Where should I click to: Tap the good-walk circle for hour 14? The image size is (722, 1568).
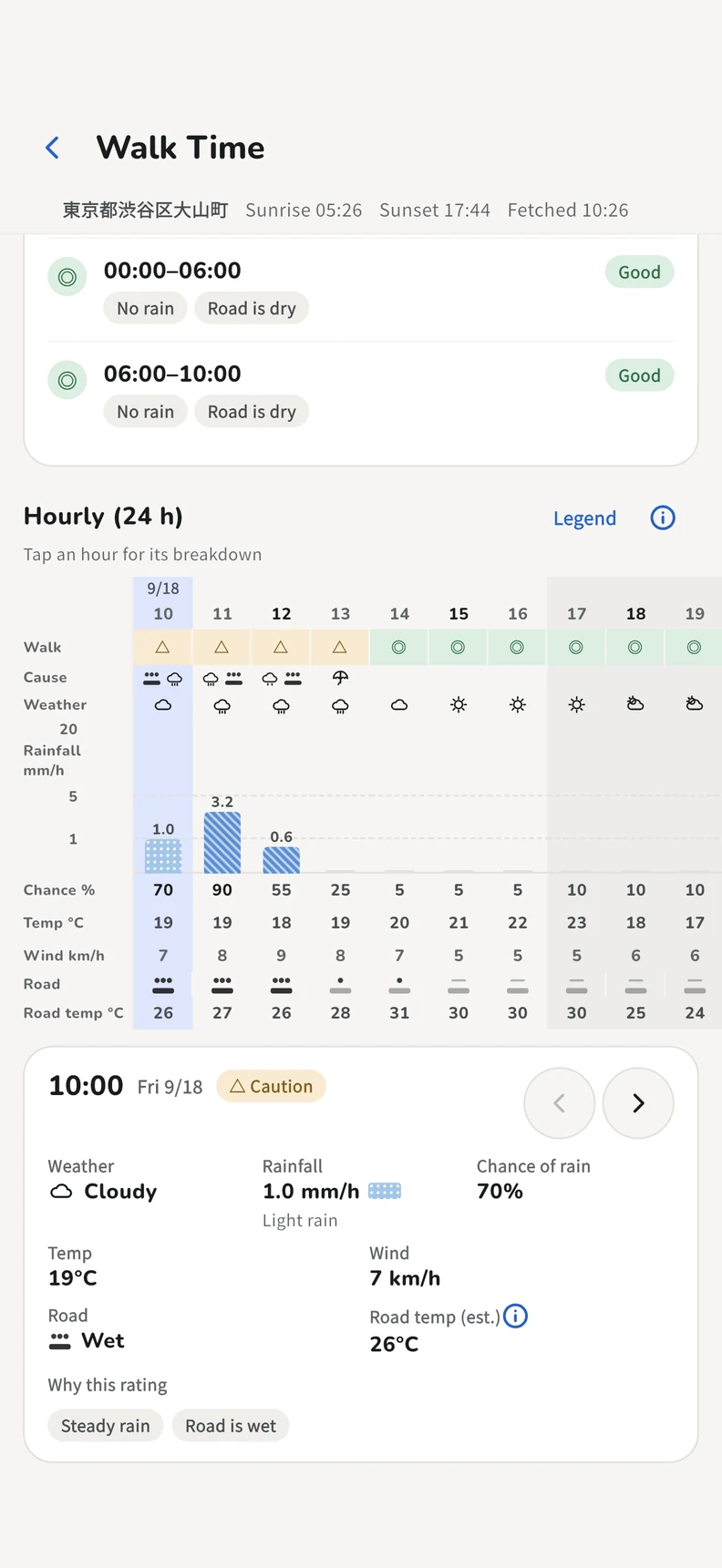point(399,647)
